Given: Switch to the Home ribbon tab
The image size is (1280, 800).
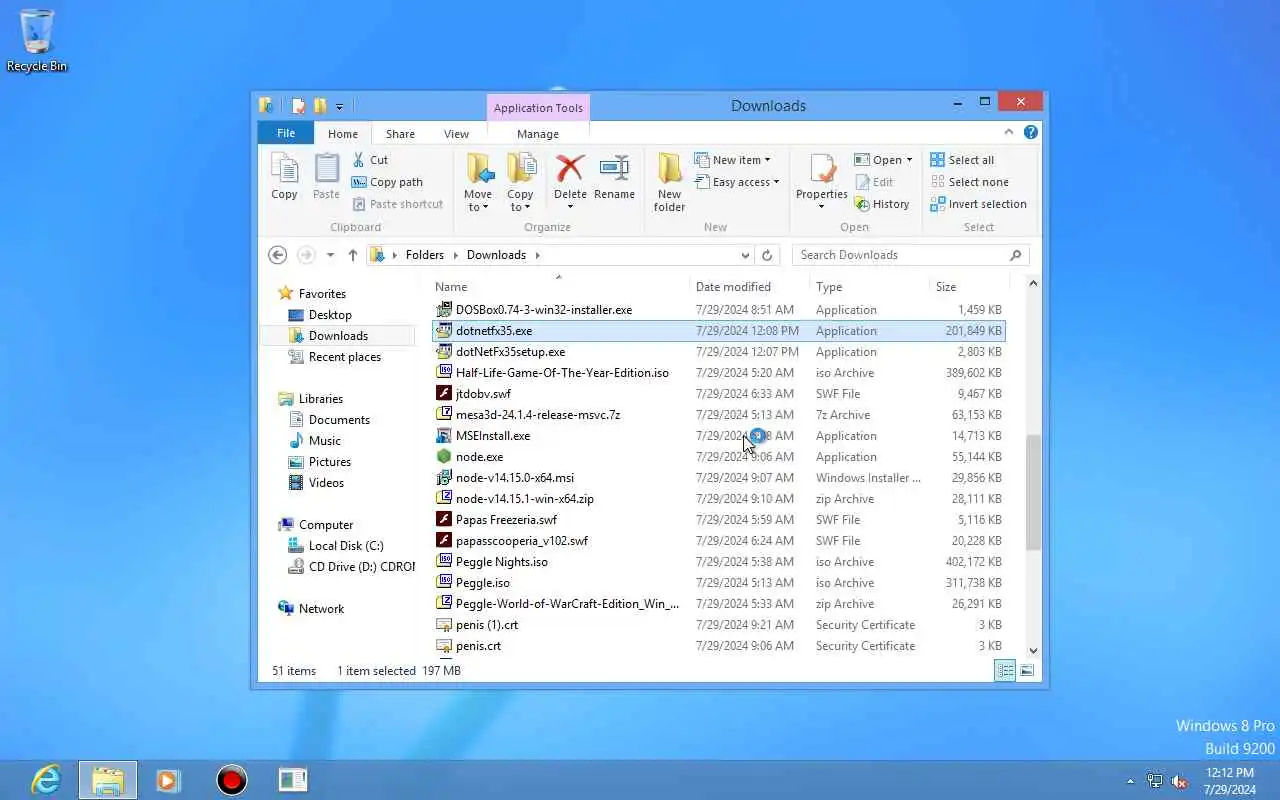Looking at the screenshot, I should [x=343, y=134].
